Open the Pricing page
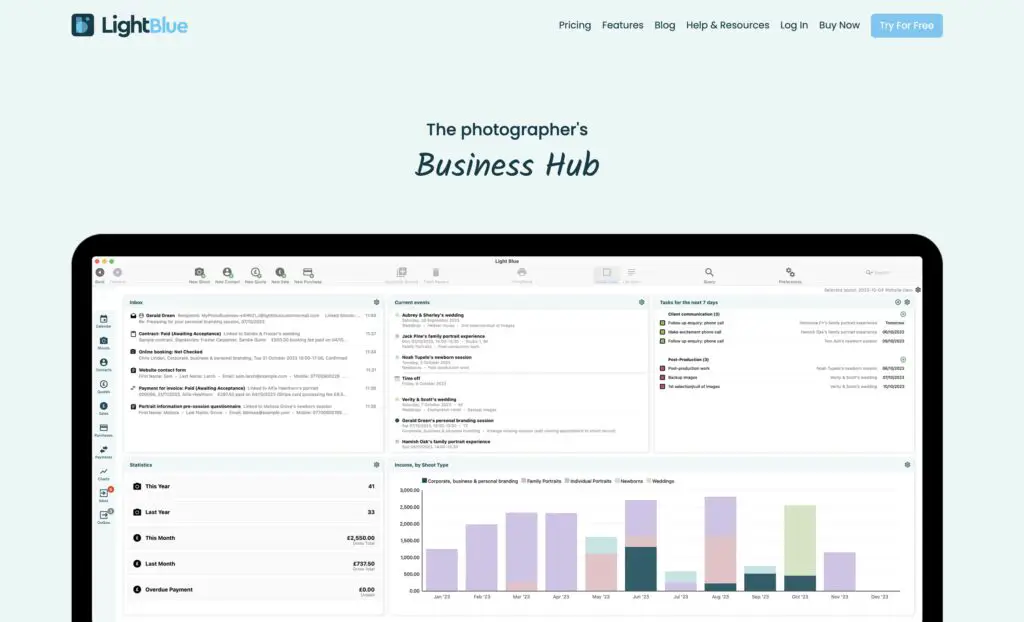 [x=575, y=25]
